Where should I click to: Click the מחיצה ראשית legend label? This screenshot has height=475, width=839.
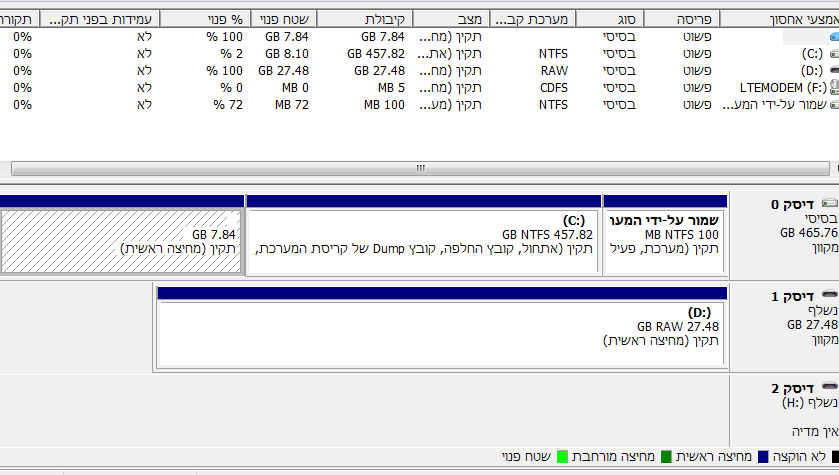click(714, 457)
